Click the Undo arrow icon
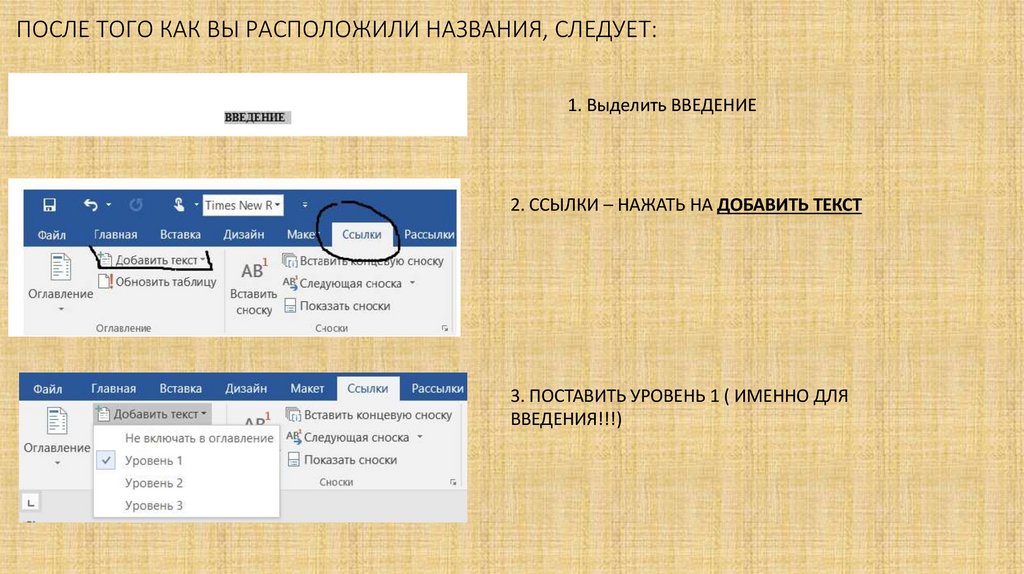 tap(91, 205)
